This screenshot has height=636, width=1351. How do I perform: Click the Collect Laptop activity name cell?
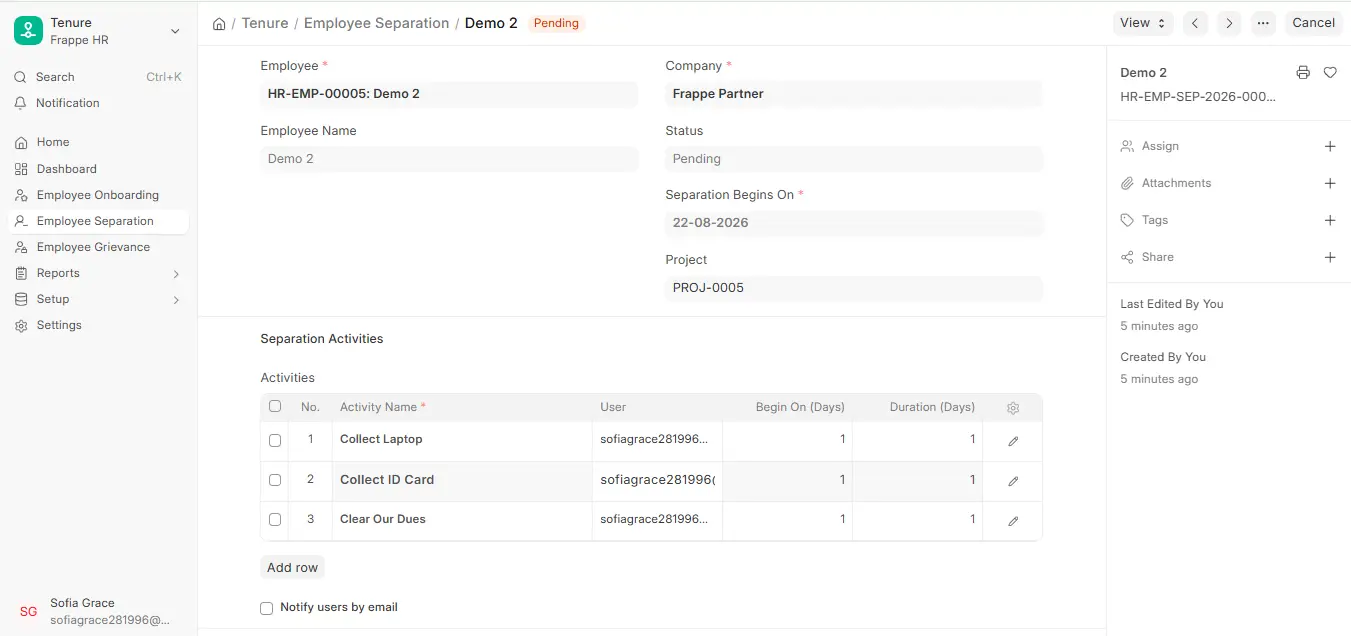tap(462, 440)
